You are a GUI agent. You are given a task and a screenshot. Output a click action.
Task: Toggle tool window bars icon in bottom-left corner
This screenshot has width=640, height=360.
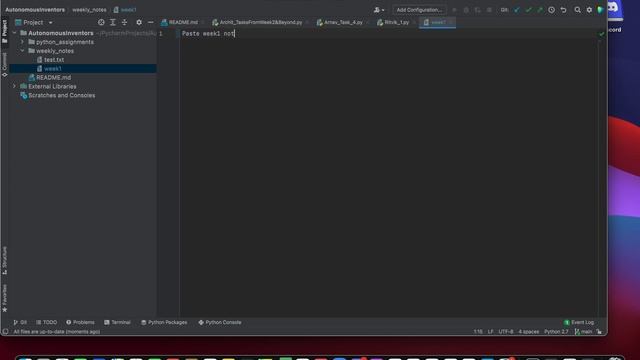5,332
